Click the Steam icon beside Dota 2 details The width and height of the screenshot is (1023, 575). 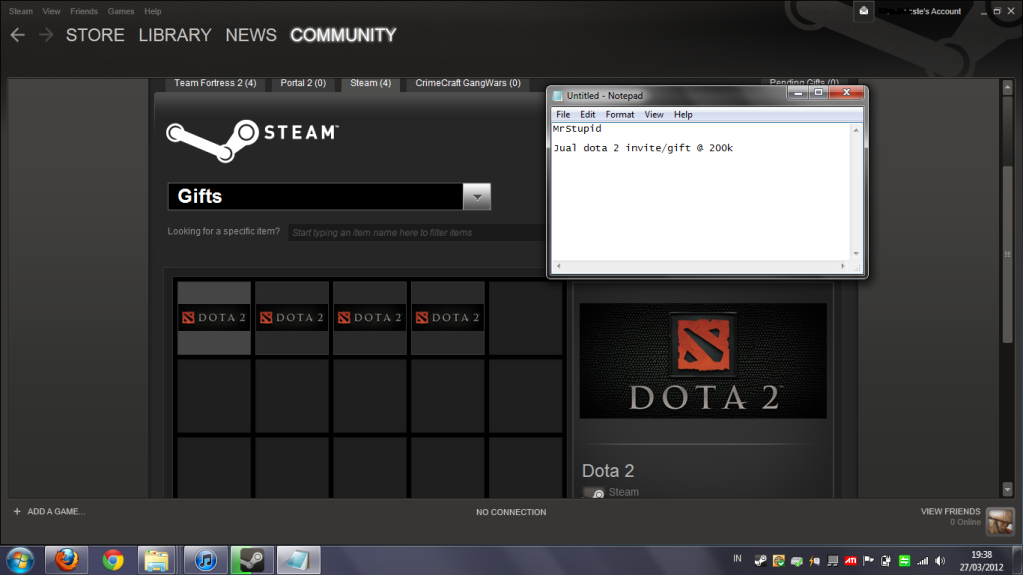[594, 493]
